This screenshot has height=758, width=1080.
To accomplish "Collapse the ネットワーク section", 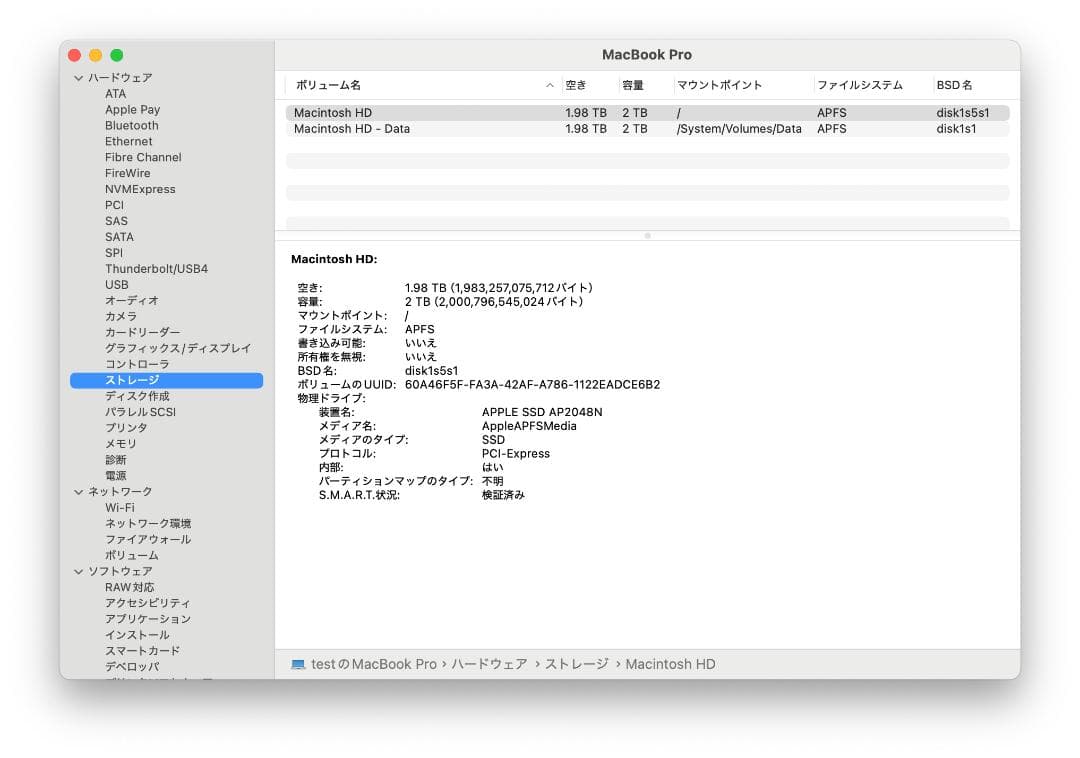I will 78,491.
